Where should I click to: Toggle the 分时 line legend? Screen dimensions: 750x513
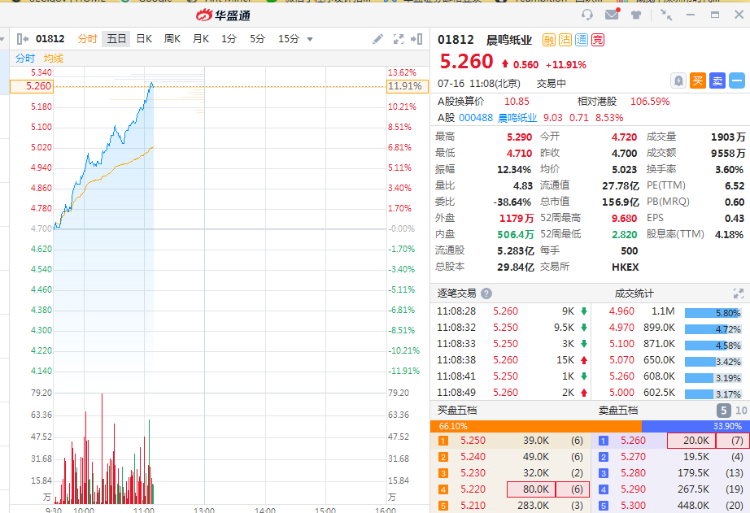coord(25,58)
